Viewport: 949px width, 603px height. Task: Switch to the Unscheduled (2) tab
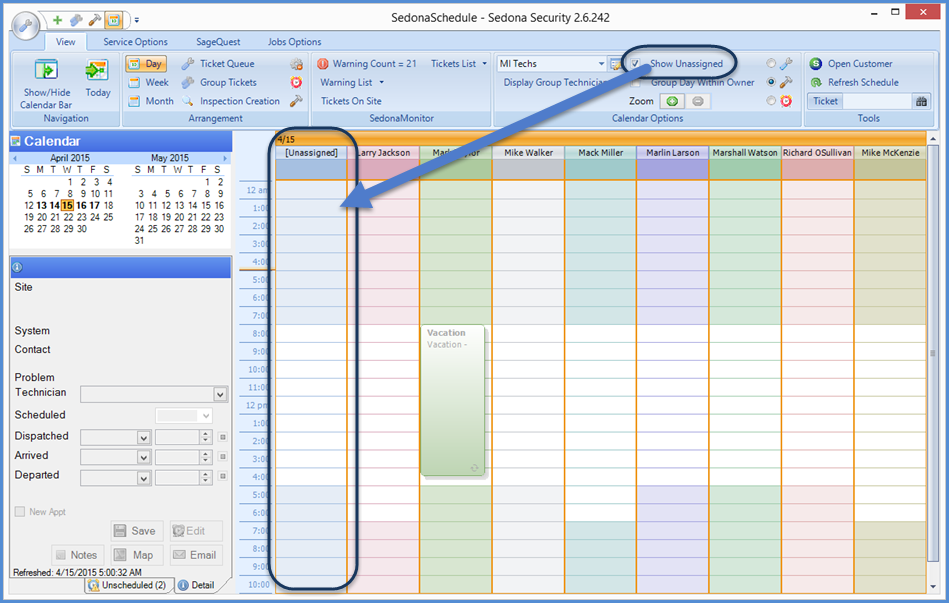coord(128,585)
